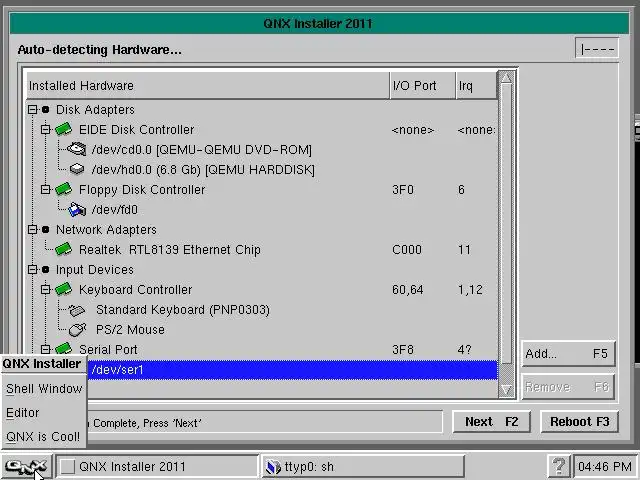
Task: Click the Reboot F3 button
Action: tap(580, 422)
